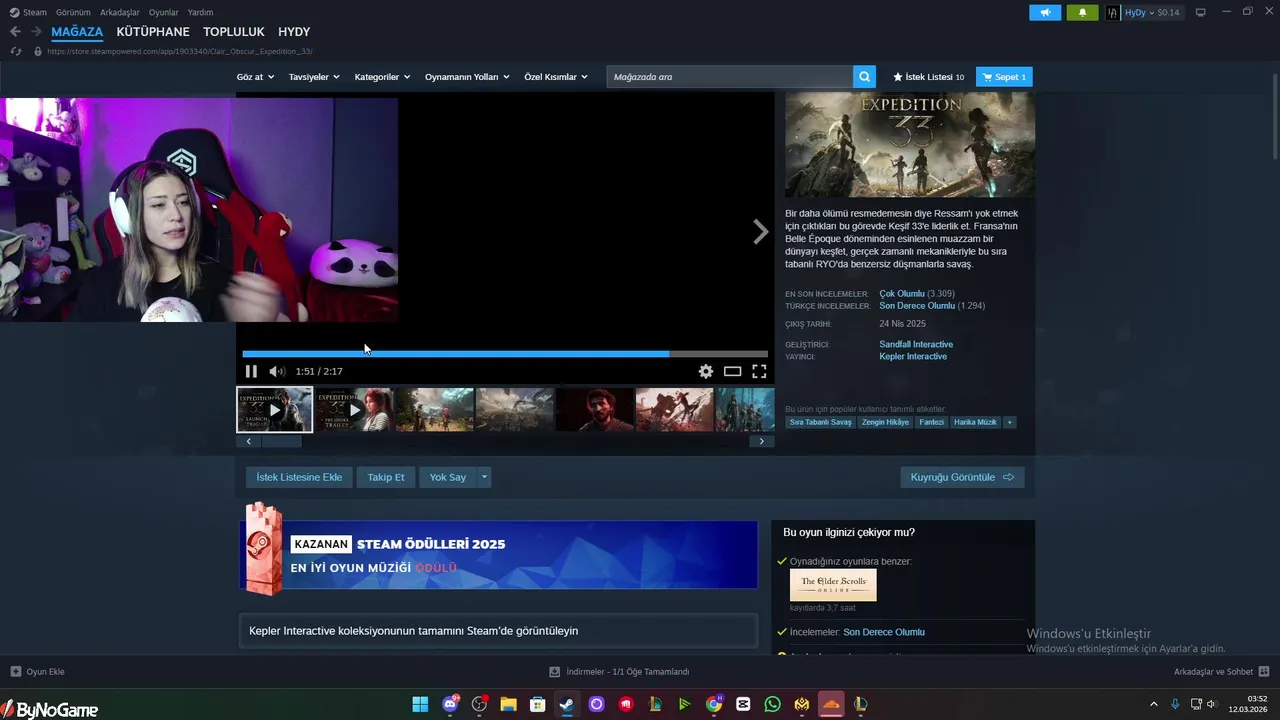Toggle theater mode icon on video player
1280x720 pixels.
pos(732,371)
